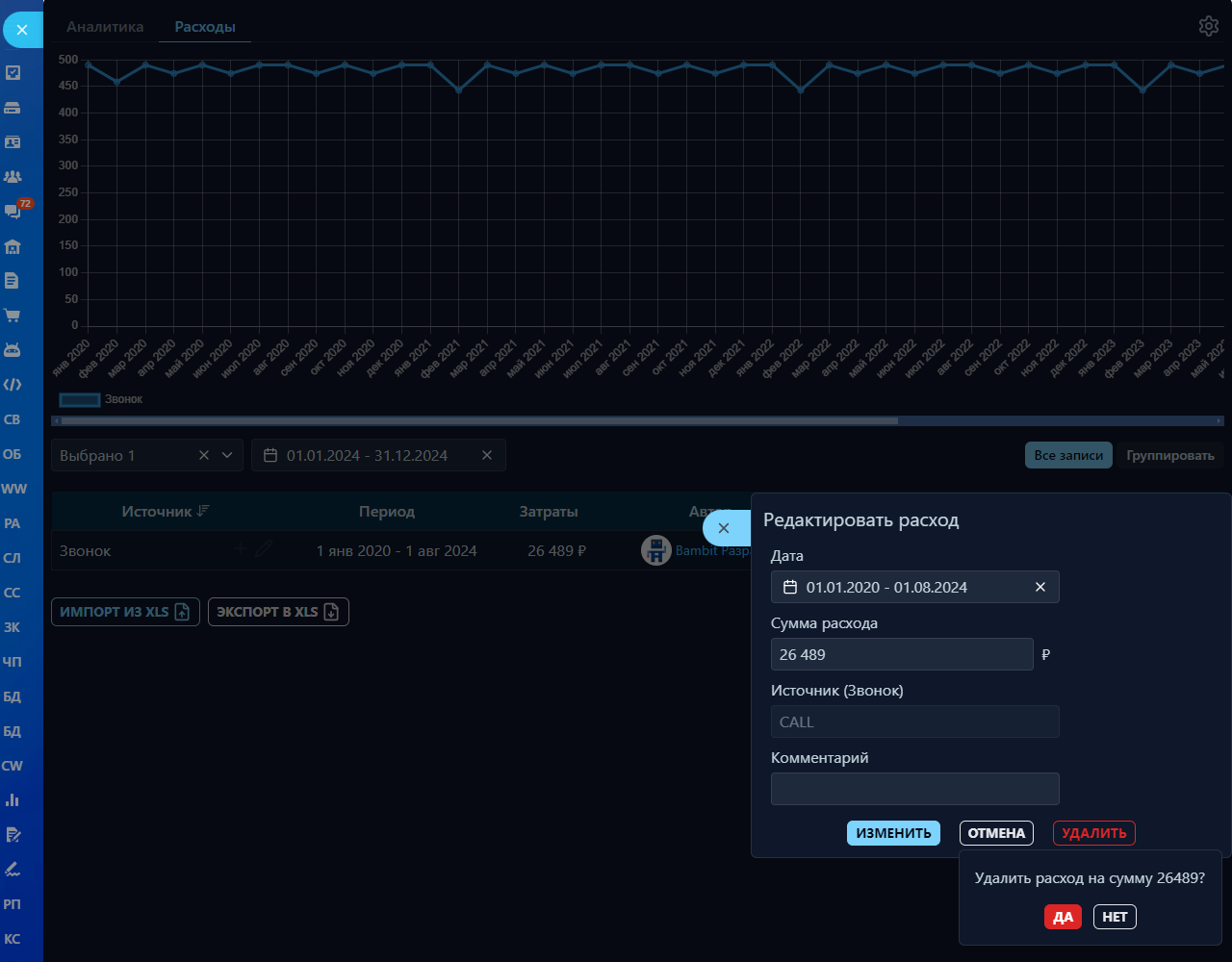Click the plus icon in Звонок row
Screen dimensions: 1232x962
click(241, 549)
